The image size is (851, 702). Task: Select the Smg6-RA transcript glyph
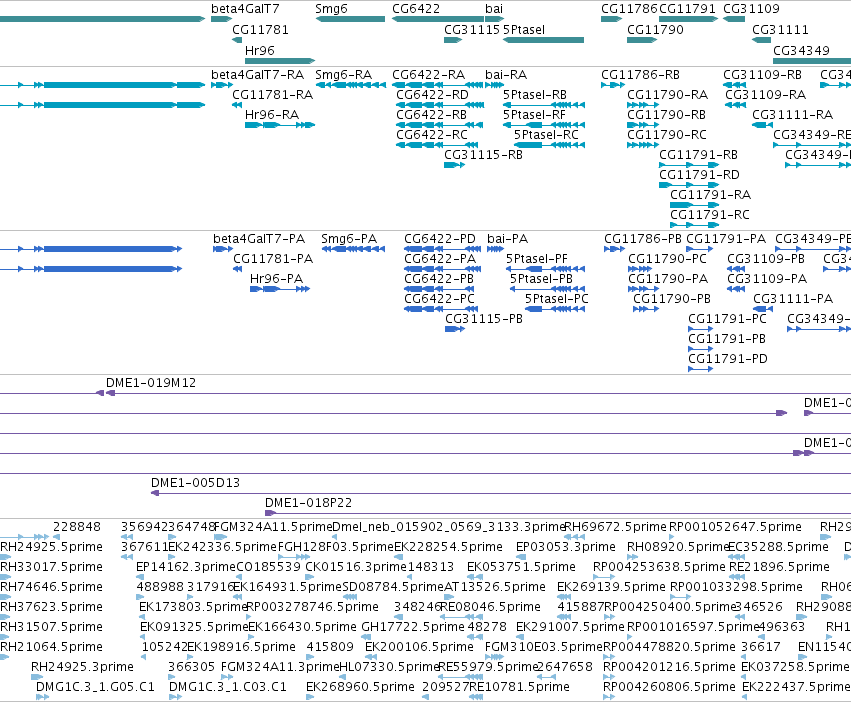(x=350, y=85)
